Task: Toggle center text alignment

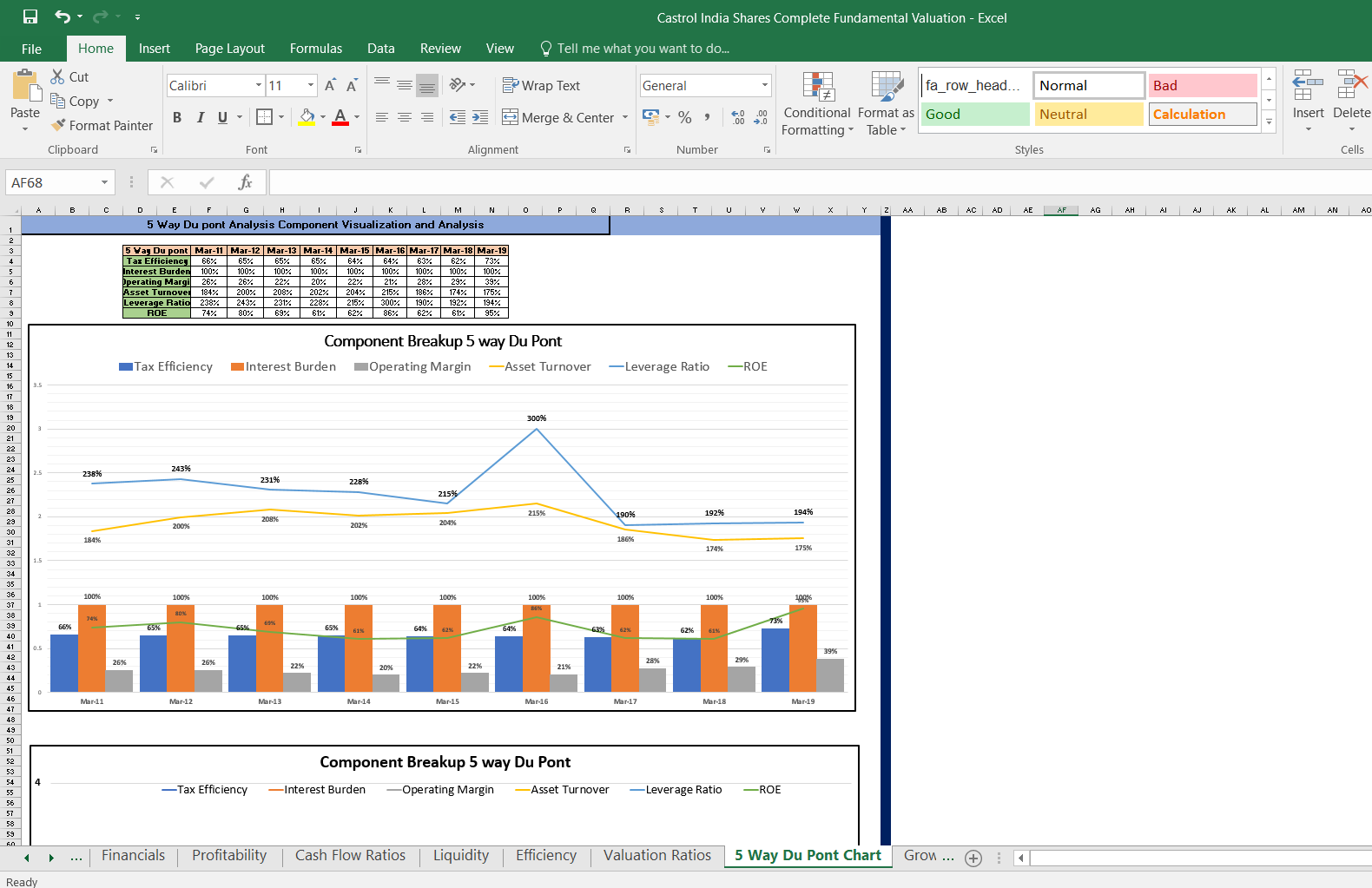Action: click(405, 116)
